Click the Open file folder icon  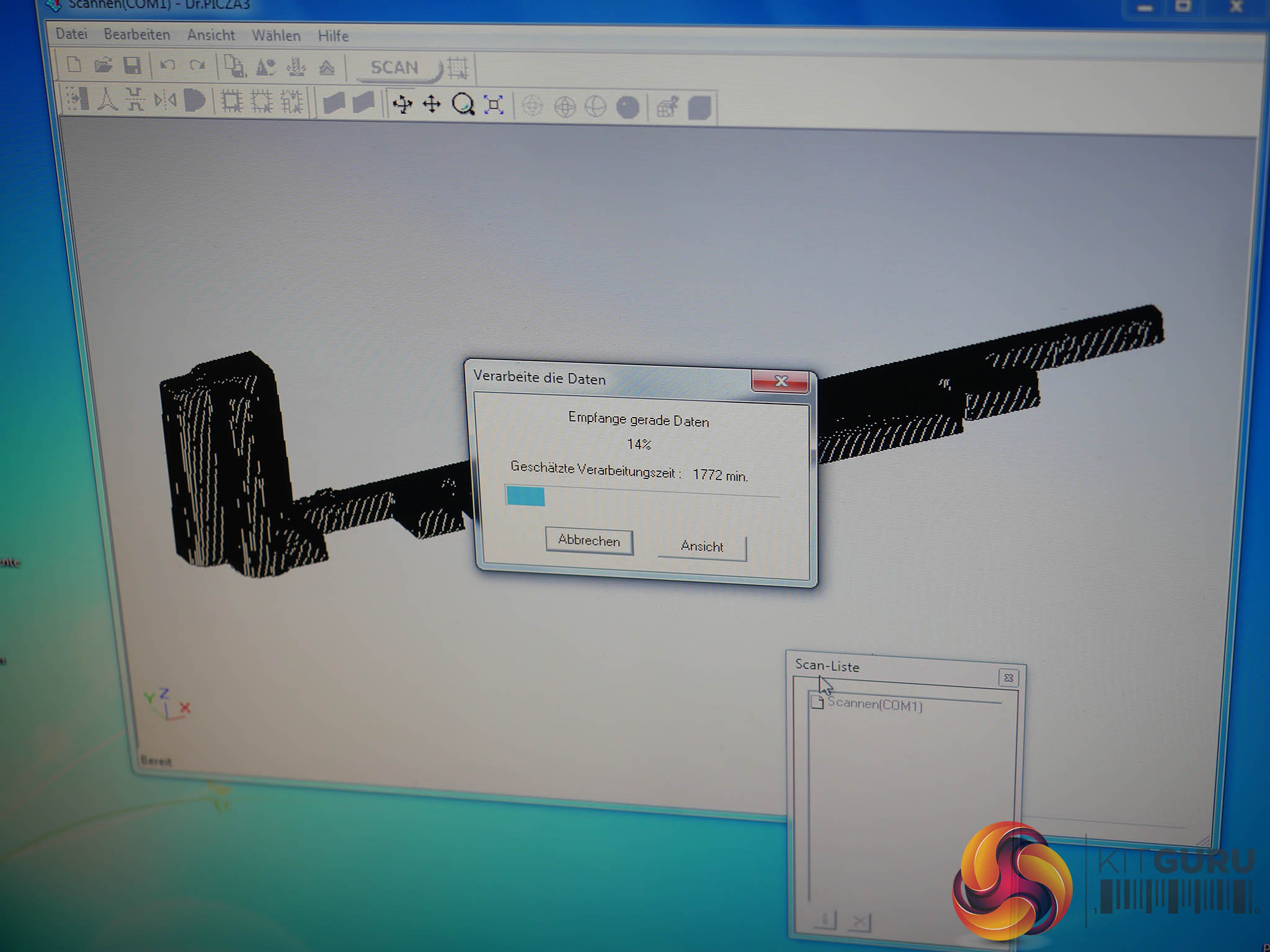click(x=103, y=65)
